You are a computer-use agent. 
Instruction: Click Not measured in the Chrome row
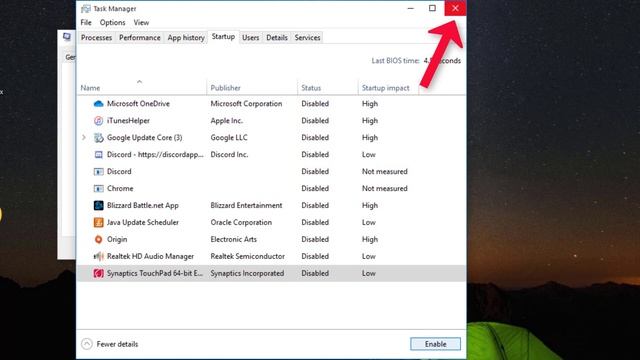click(x=384, y=189)
